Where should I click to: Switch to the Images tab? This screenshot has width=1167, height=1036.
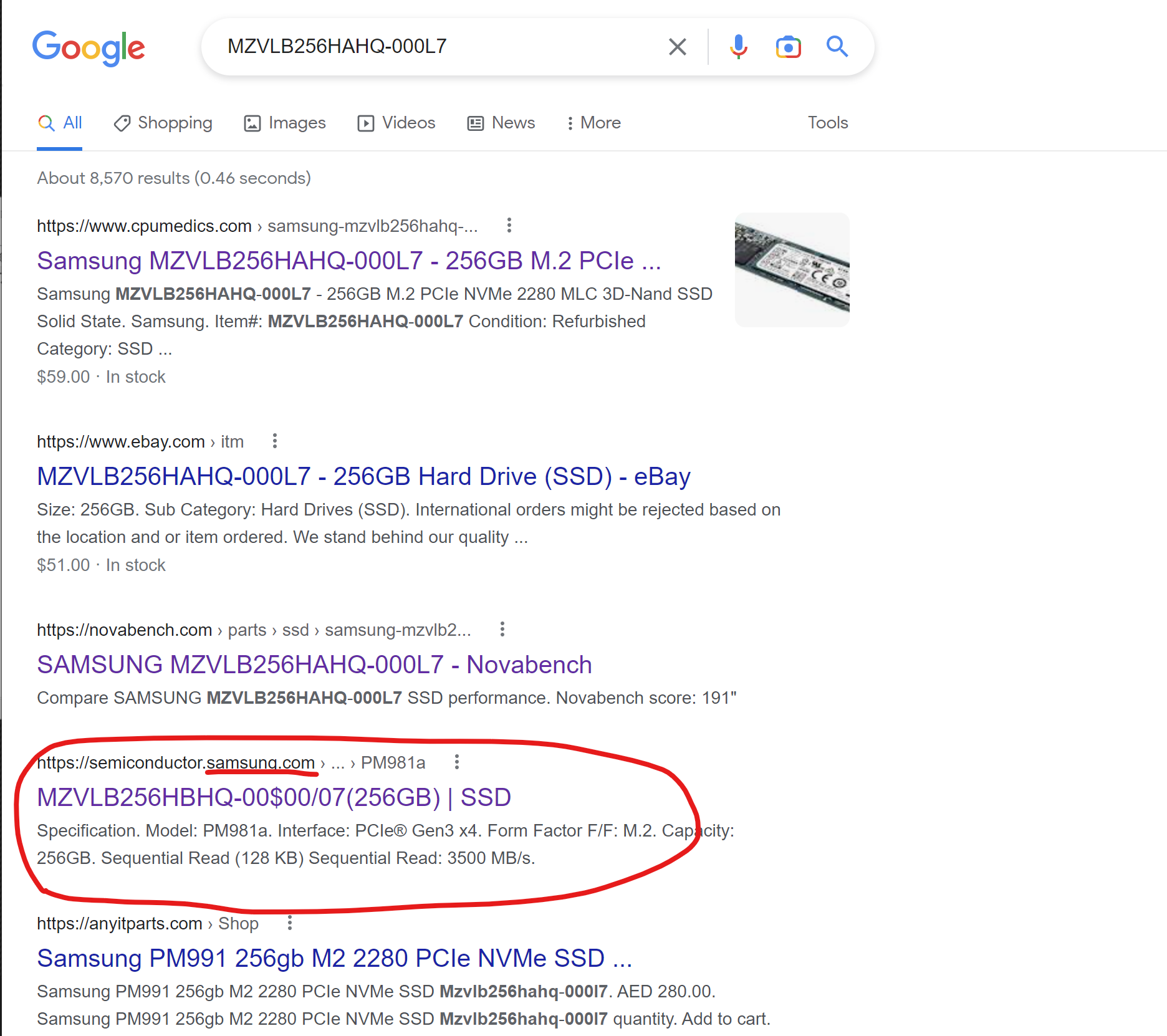(285, 123)
